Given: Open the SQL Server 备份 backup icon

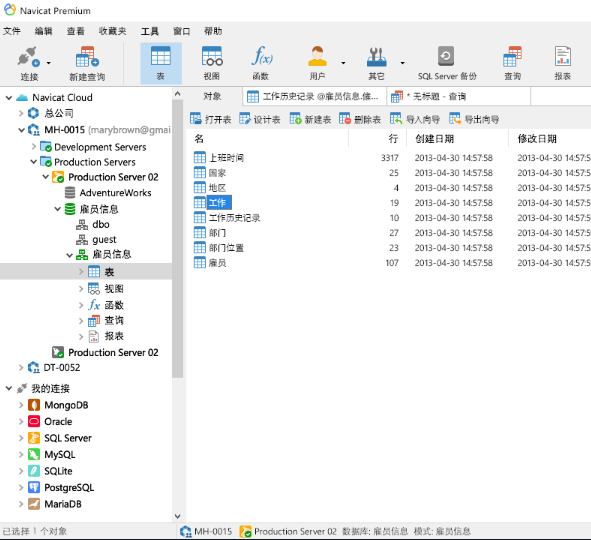Looking at the screenshot, I should (447, 63).
